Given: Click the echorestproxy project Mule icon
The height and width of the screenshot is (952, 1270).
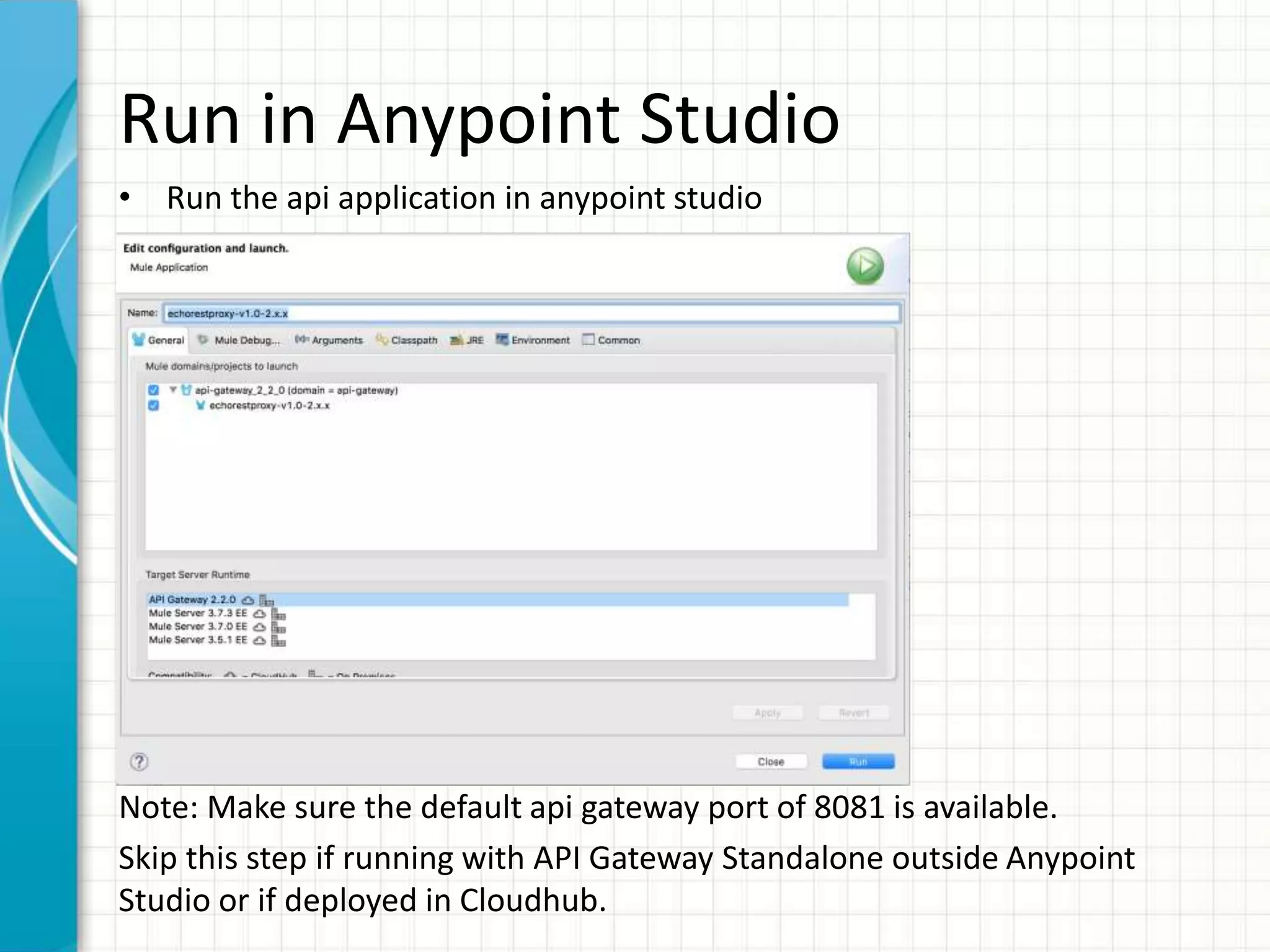Looking at the screenshot, I should pyautogui.click(x=200, y=406).
